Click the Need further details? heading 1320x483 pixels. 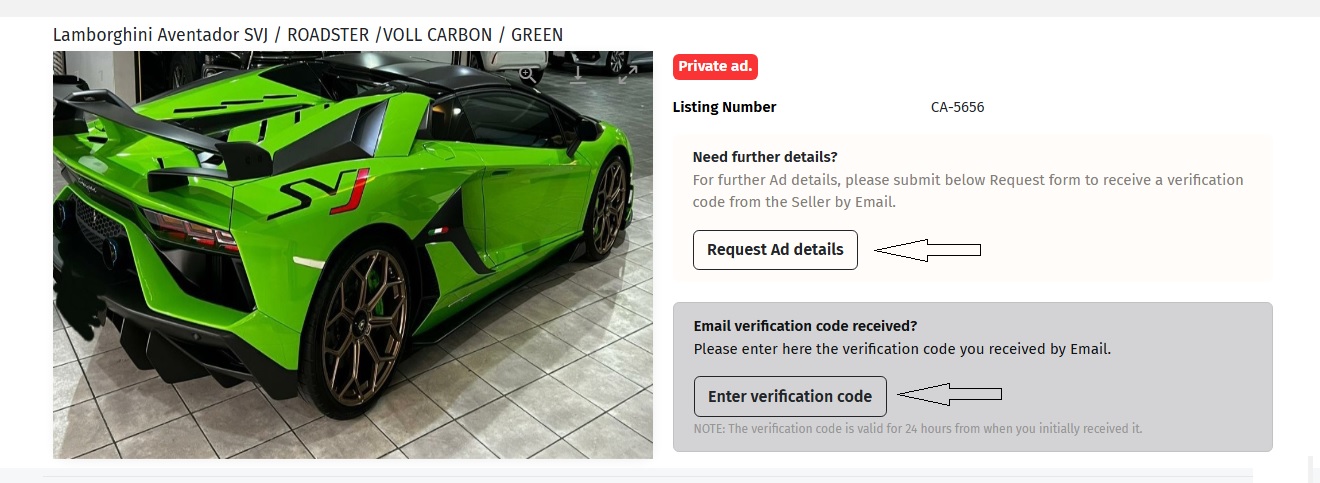click(x=765, y=157)
